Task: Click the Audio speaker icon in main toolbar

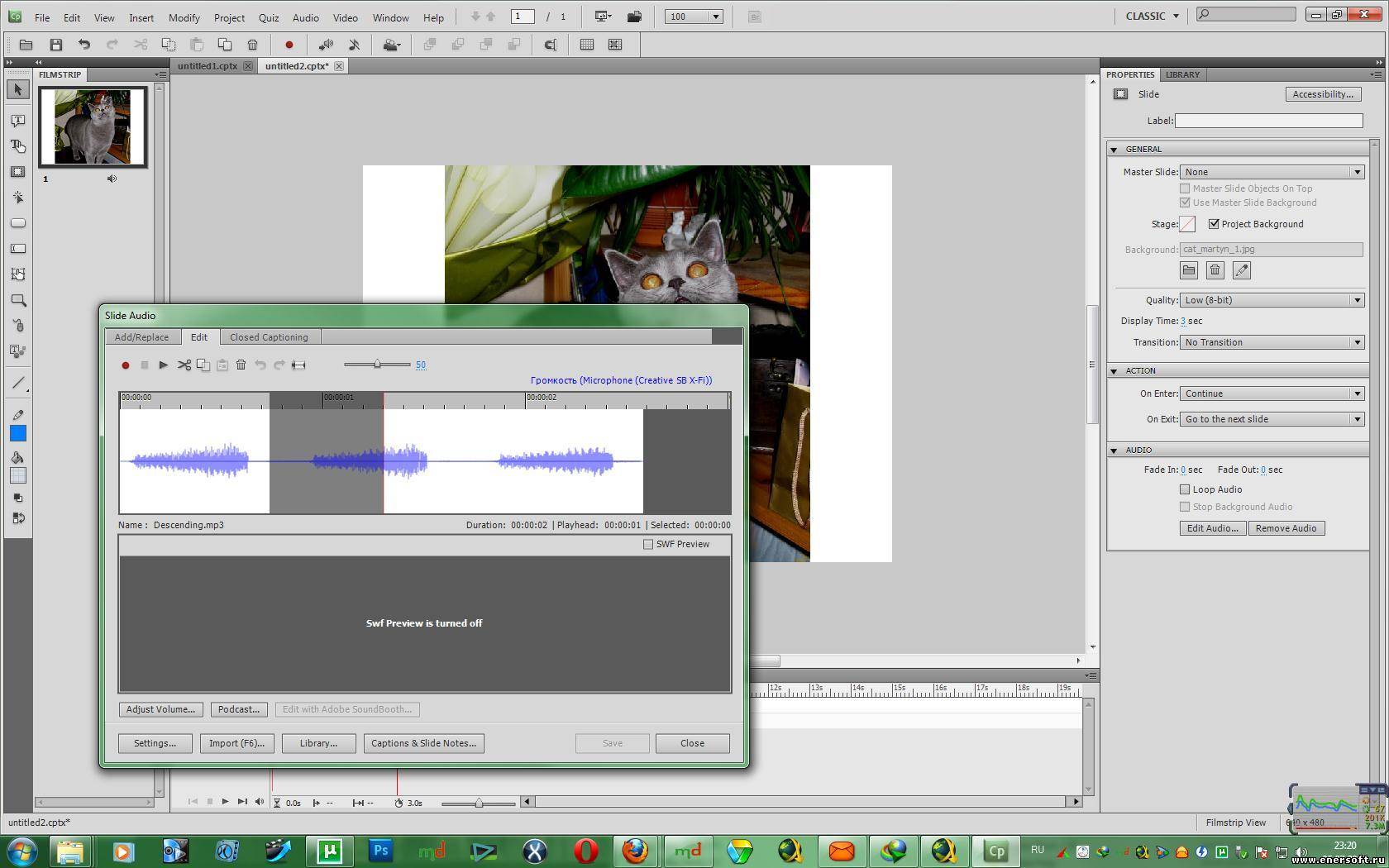Action: (326, 45)
